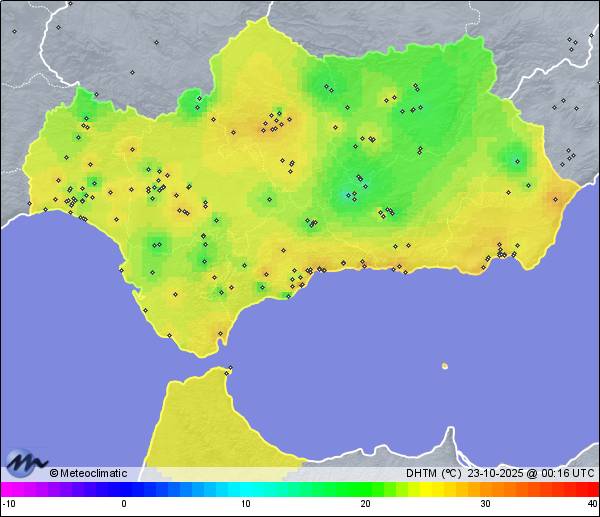Click the station marker at the African strait tip

(230, 371)
